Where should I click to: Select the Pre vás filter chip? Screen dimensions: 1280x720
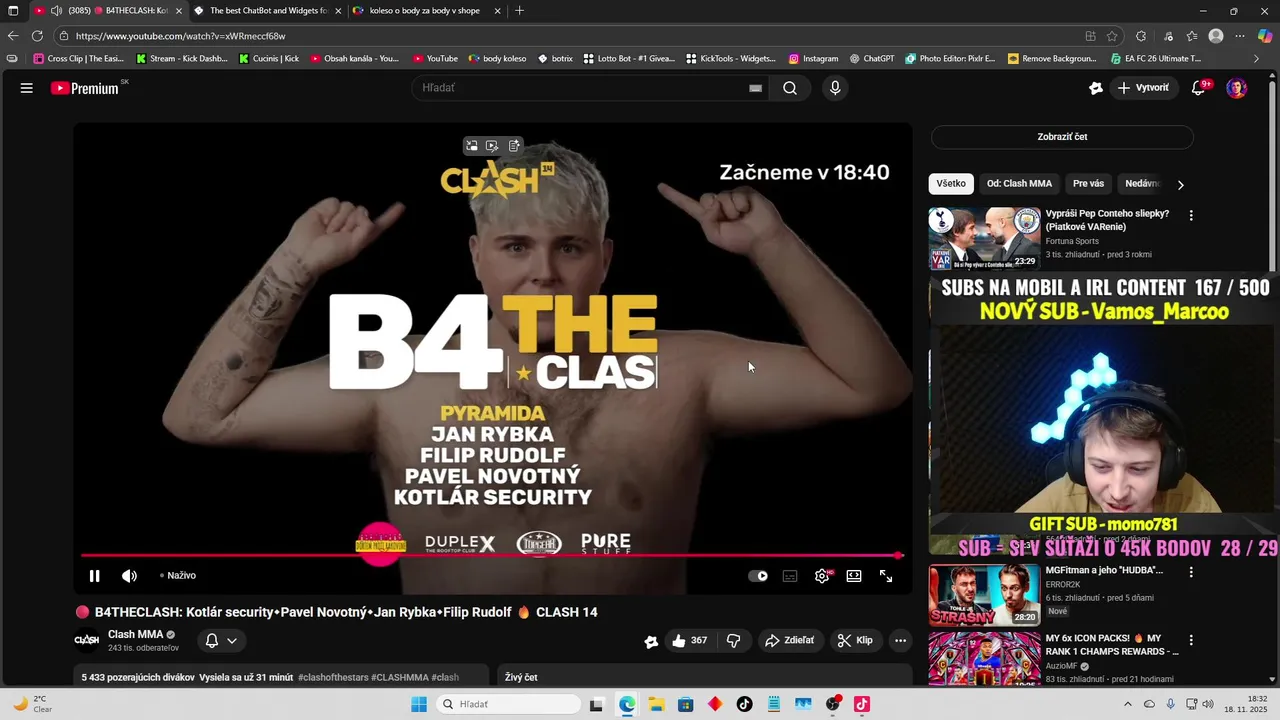pyautogui.click(x=1088, y=184)
